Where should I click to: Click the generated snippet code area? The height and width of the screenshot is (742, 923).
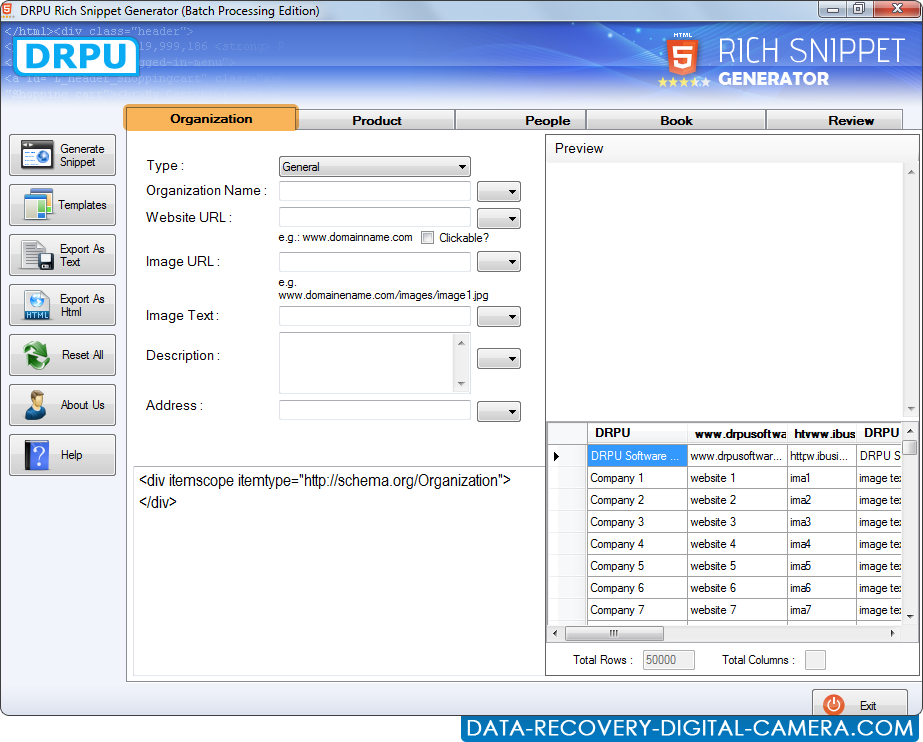pyautogui.click(x=339, y=571)
